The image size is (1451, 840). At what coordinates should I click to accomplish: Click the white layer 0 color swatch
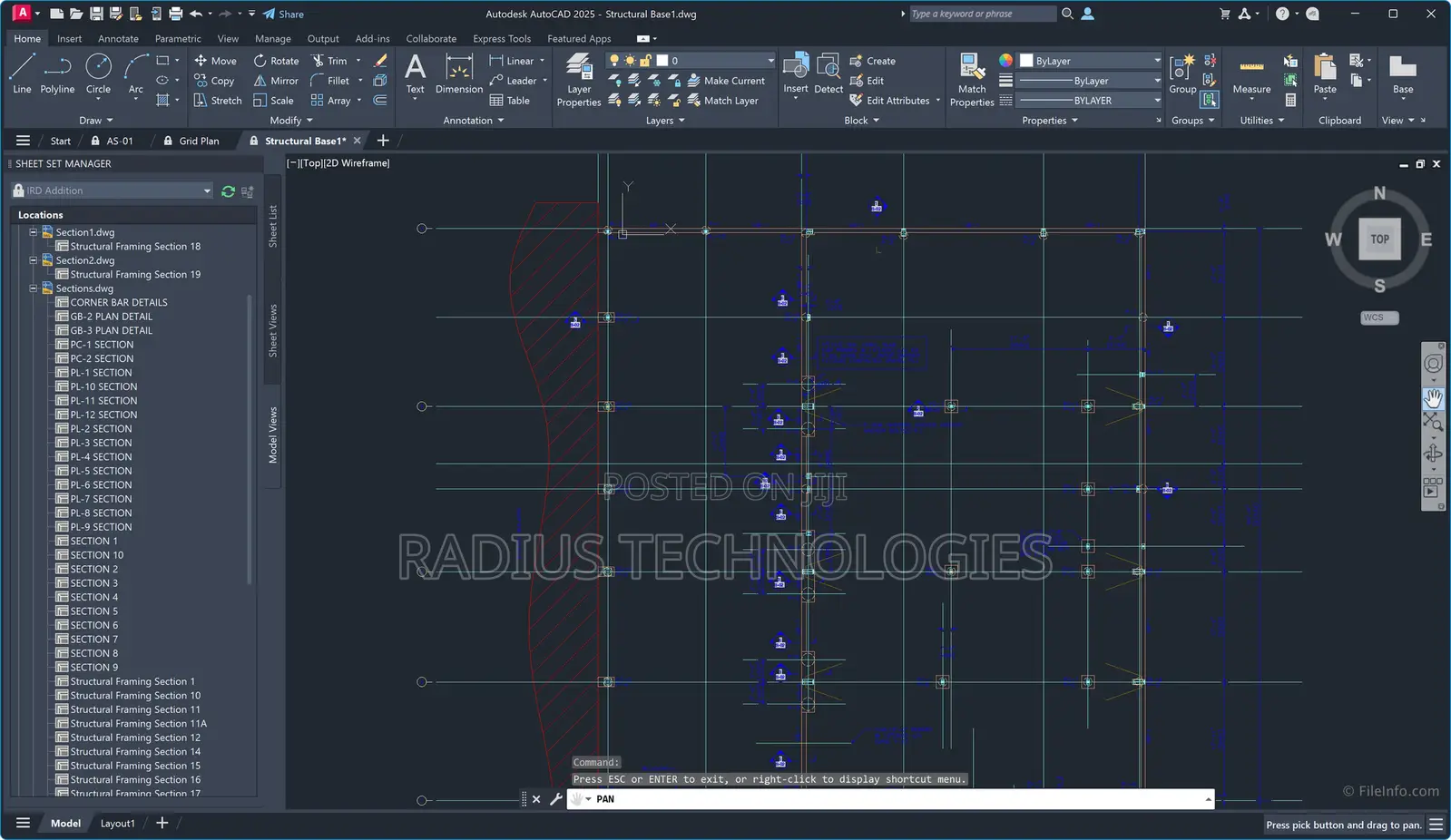point(662,61)
